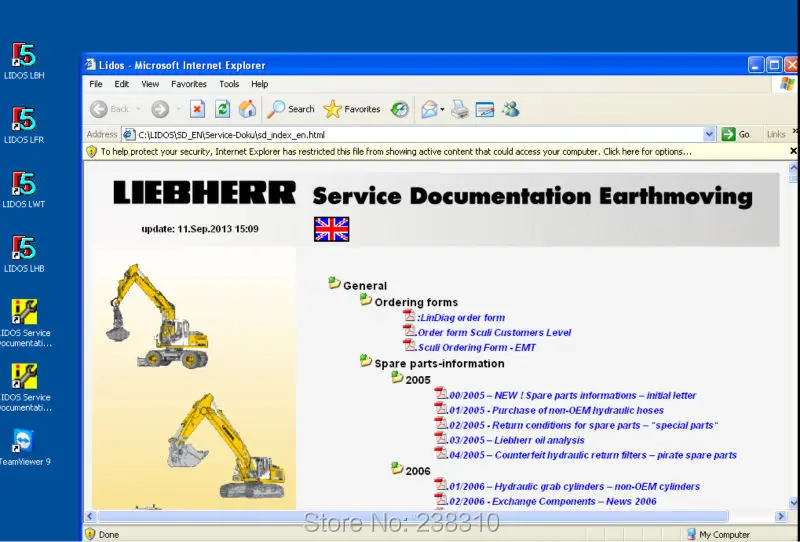The height and width of the screenshot is (542, 800).
Task: Open the Back button history dropdown arrow
Action: coord(138,109)
